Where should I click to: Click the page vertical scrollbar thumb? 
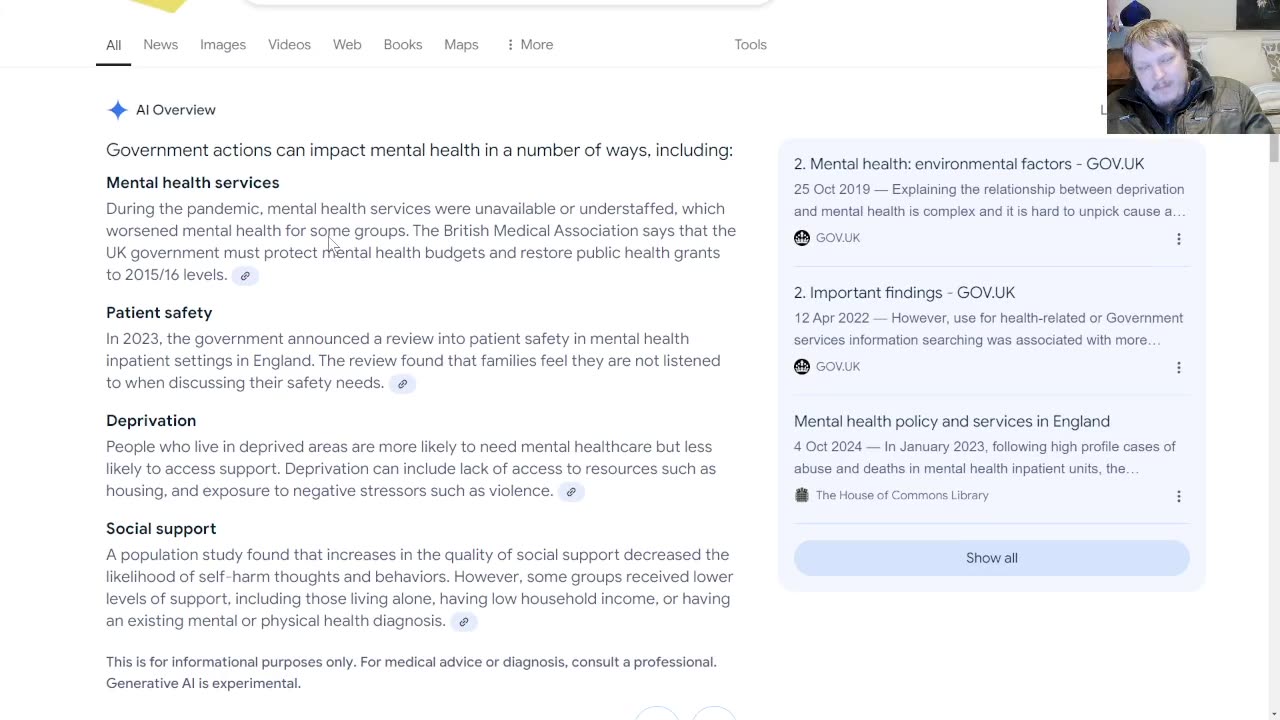[x=1274, y=148]
